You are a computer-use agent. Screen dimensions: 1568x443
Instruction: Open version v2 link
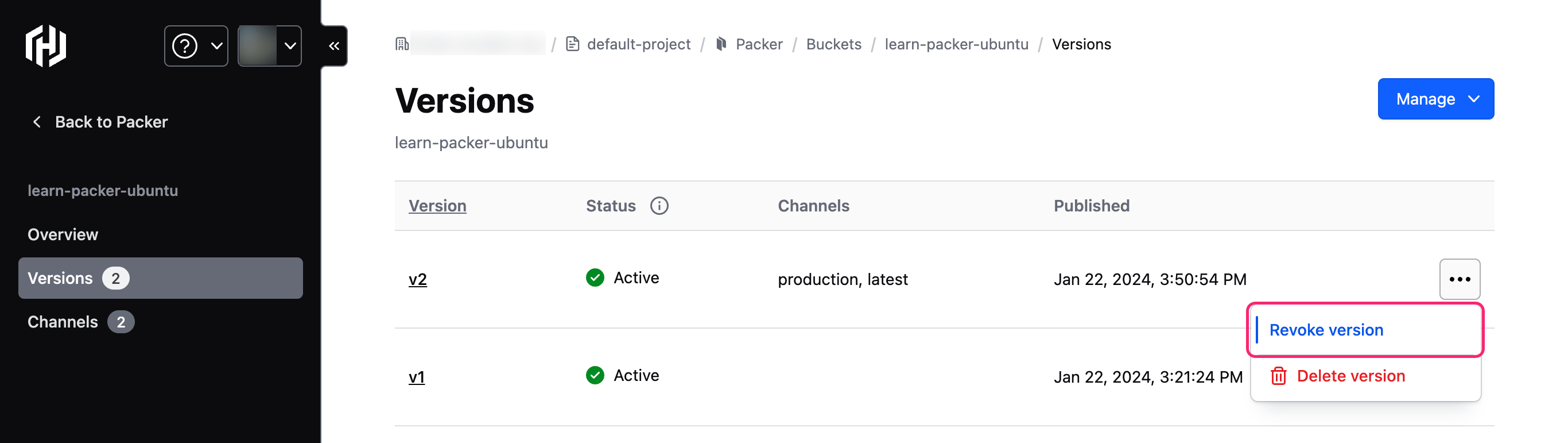[x=418, y=279]
